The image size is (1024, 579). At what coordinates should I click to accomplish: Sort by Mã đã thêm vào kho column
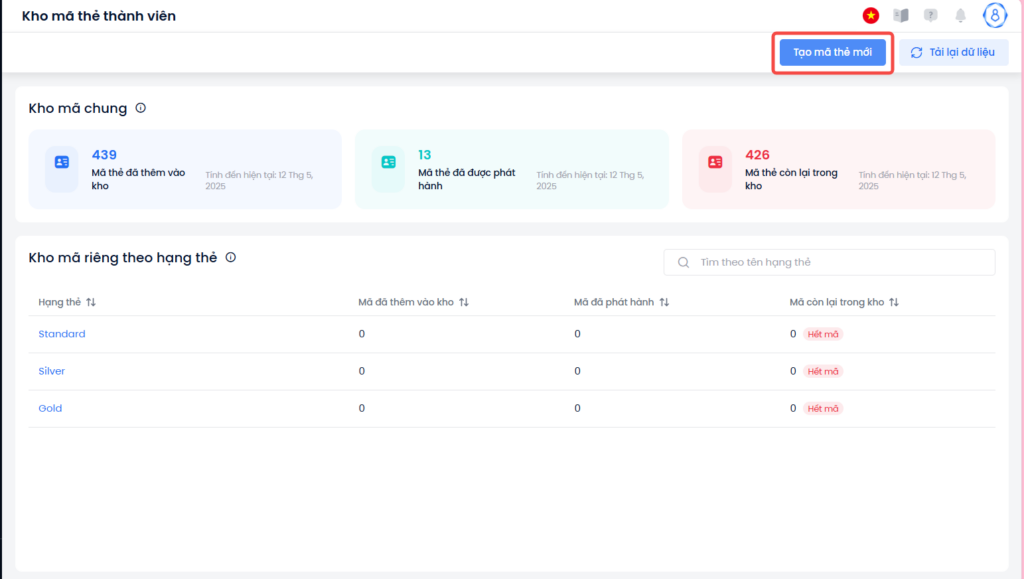pos(464,302)
